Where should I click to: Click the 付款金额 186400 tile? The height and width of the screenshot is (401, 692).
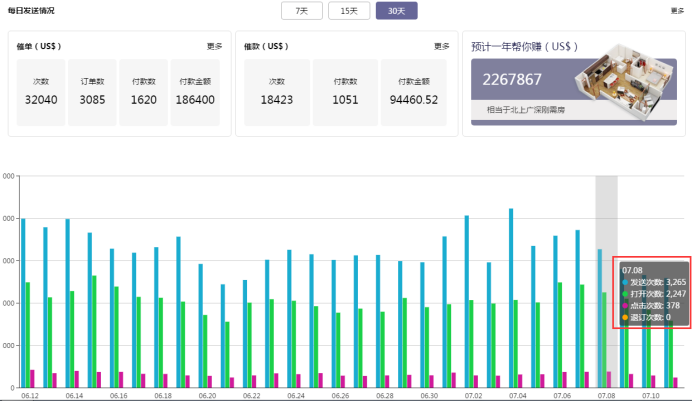pyautogui.click(x=195, y=93)
